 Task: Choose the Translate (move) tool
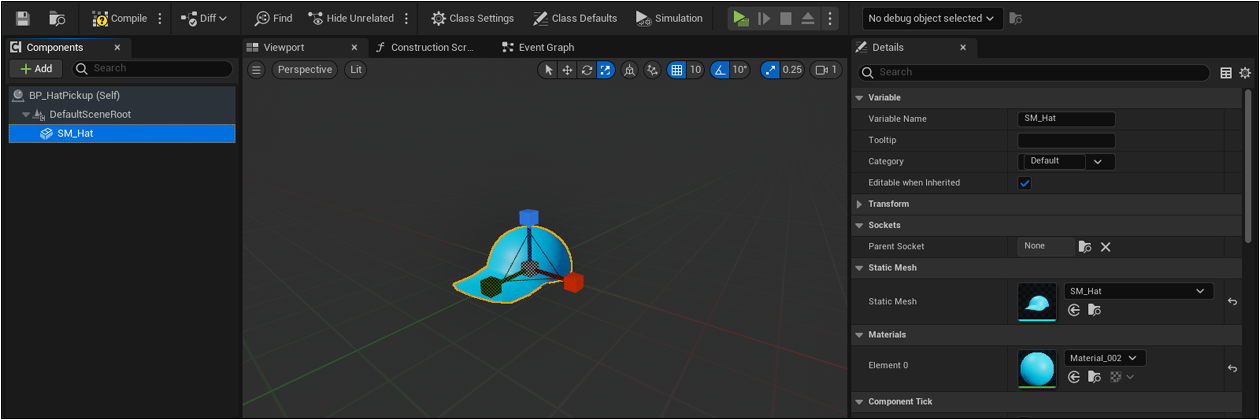(567, 70)
